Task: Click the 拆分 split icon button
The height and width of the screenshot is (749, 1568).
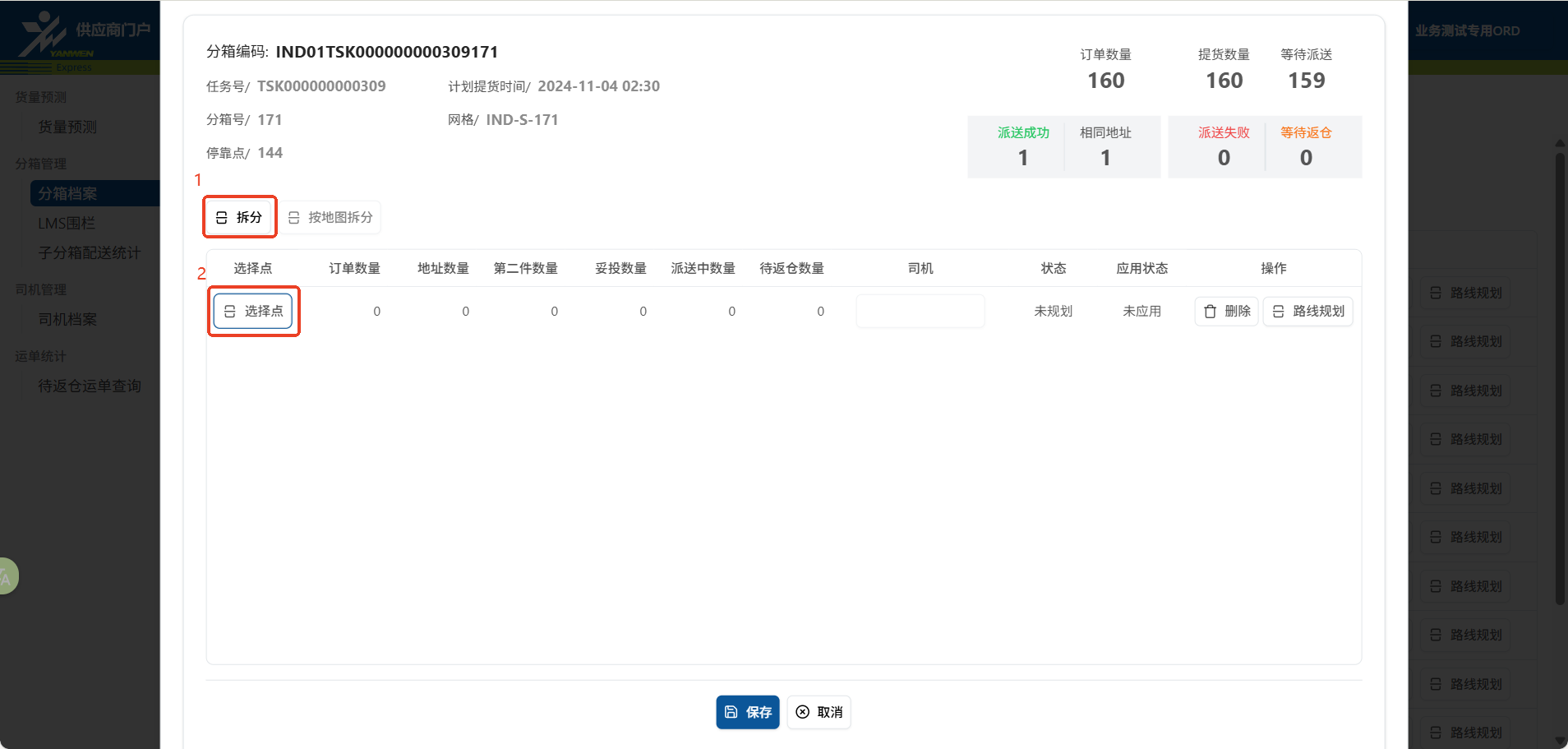Action: coord(220,217)
